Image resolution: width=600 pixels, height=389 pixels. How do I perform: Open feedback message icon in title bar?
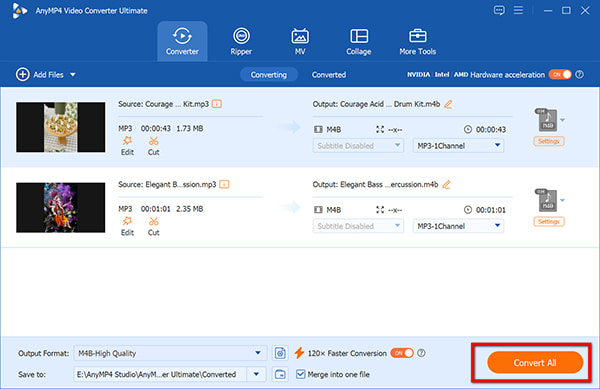click(499, 10)
